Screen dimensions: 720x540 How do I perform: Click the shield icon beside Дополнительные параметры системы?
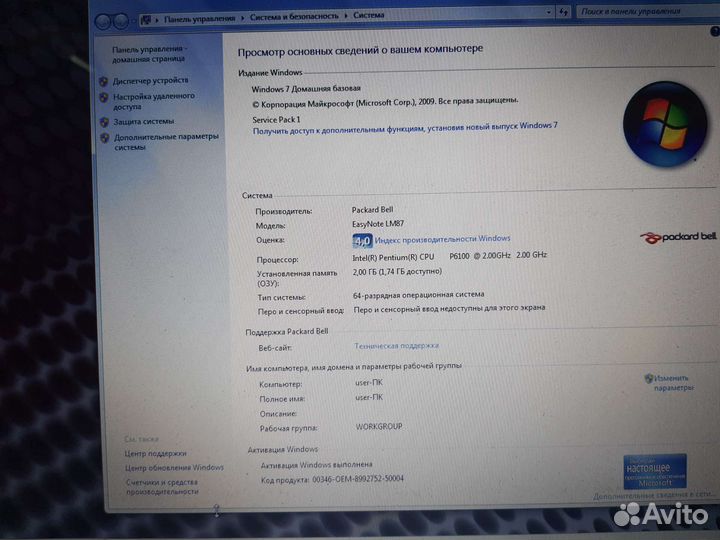point(105,138)
